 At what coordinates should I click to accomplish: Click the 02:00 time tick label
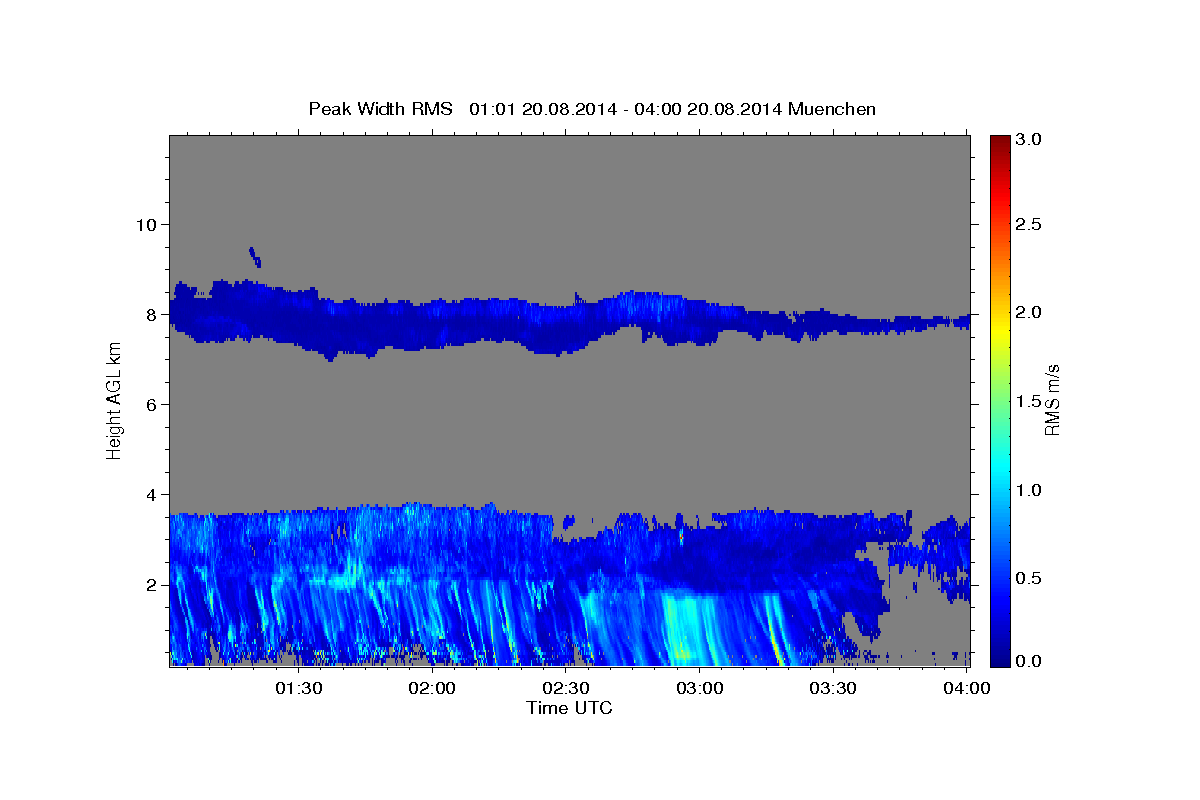432,688
